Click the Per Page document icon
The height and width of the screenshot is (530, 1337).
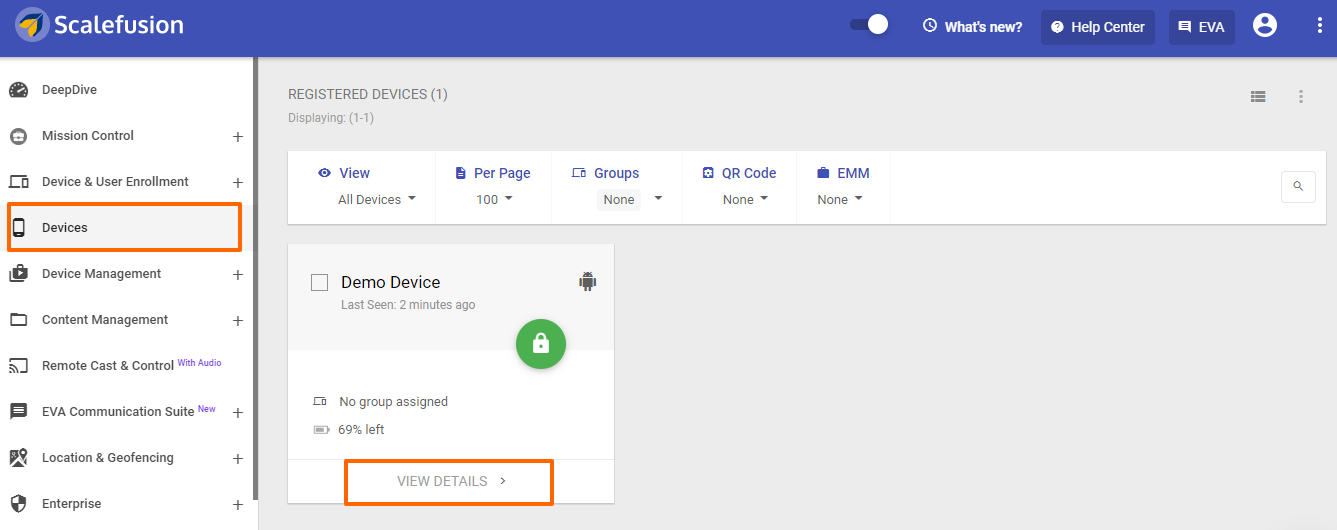(461, 173)
